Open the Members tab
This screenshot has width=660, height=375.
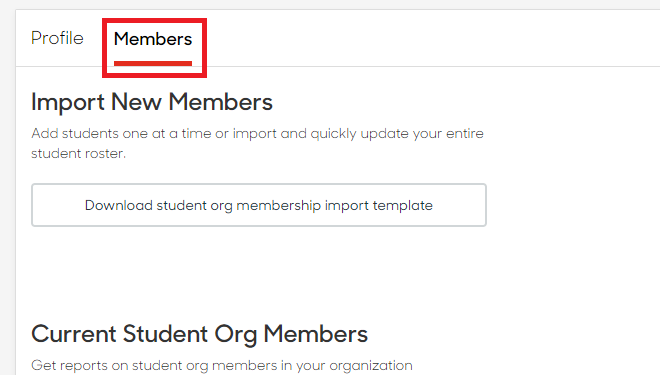click(153, 39)
